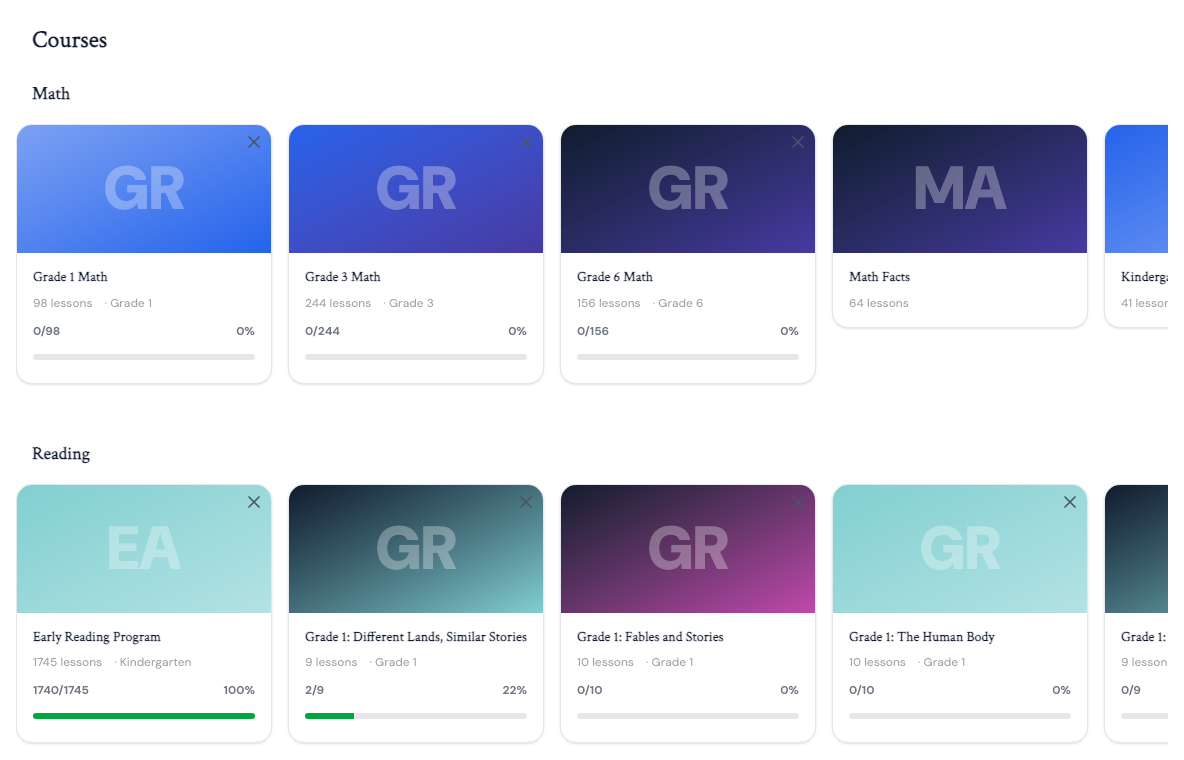Click the "0/244" progress count
Viewport: 1184px width, 760px height.
coord(322,332)
